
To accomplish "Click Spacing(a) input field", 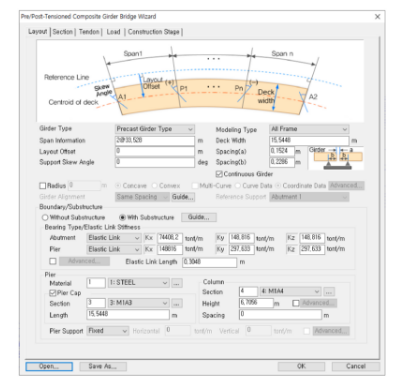I will 282,151.
